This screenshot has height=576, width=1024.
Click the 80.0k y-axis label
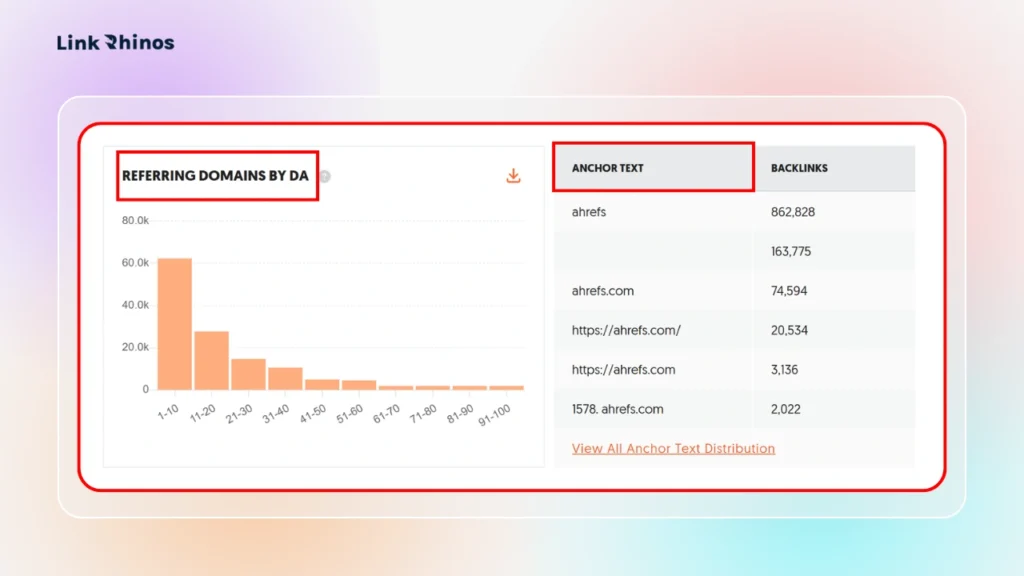135,221
